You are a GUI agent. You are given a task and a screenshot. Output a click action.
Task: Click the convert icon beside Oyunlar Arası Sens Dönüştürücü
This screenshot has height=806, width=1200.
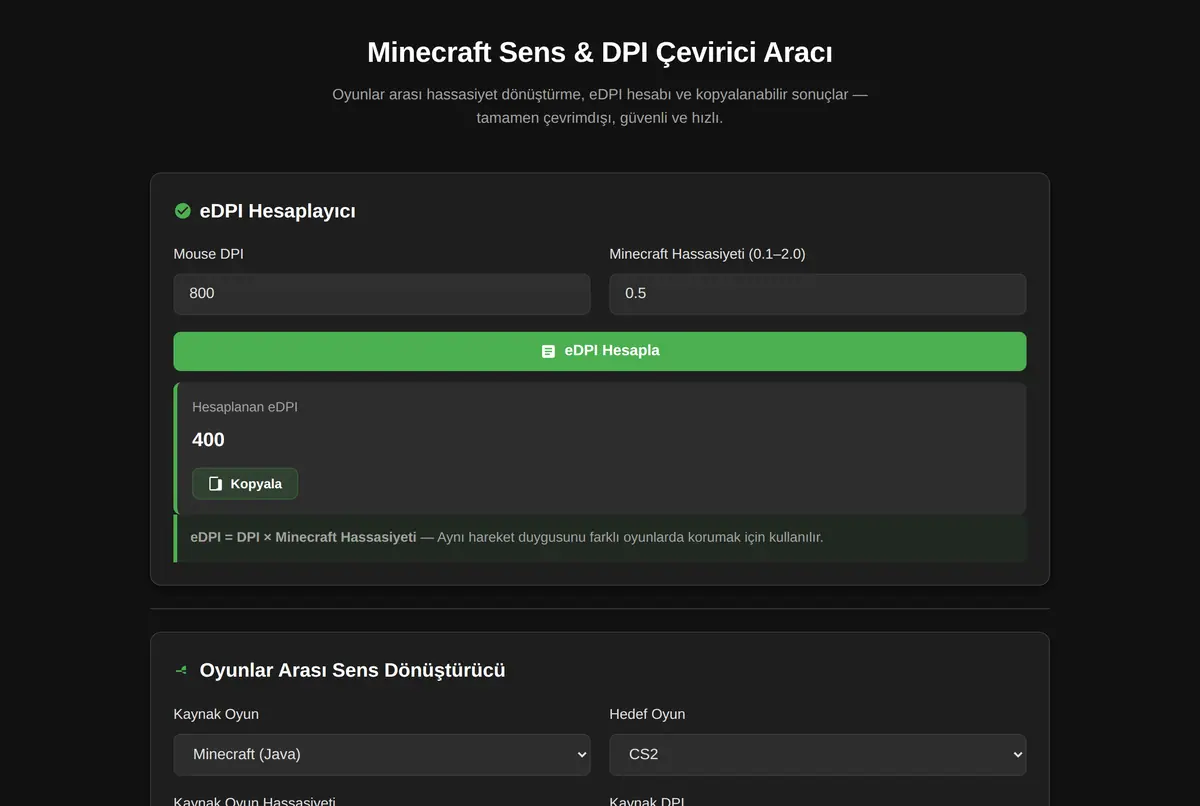[x=181, y=670]
